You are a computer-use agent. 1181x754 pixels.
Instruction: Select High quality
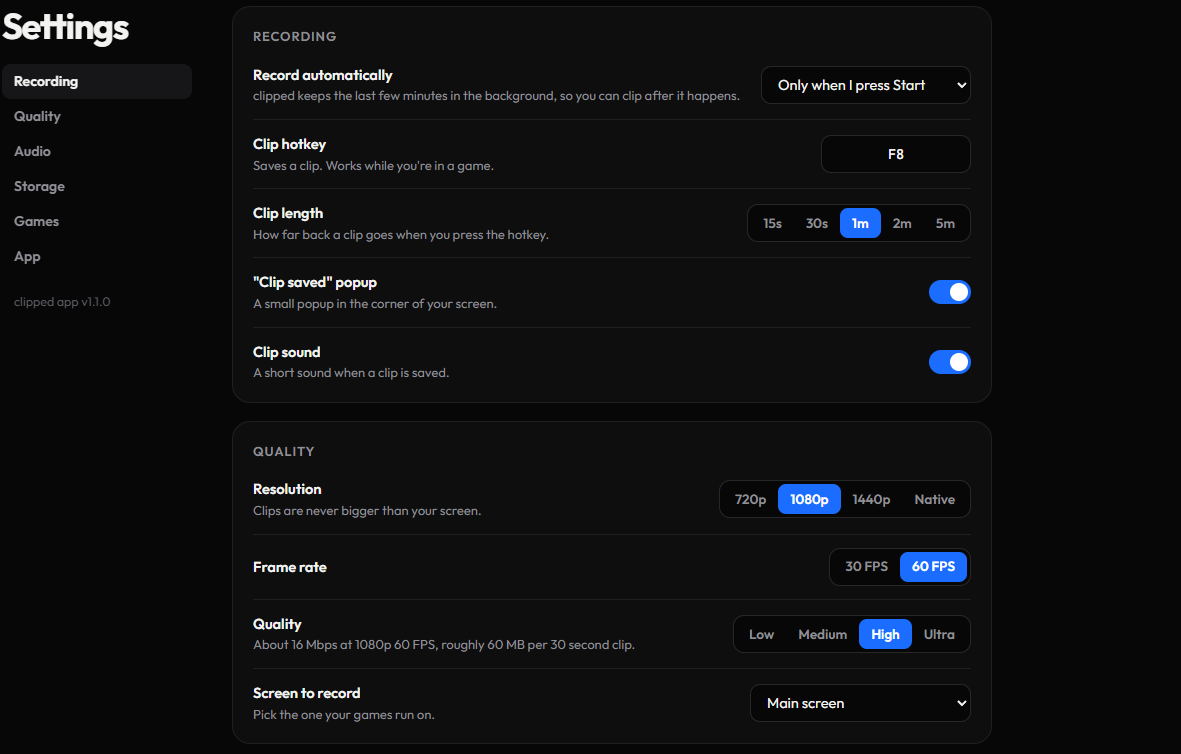click(x=885, y=634)
